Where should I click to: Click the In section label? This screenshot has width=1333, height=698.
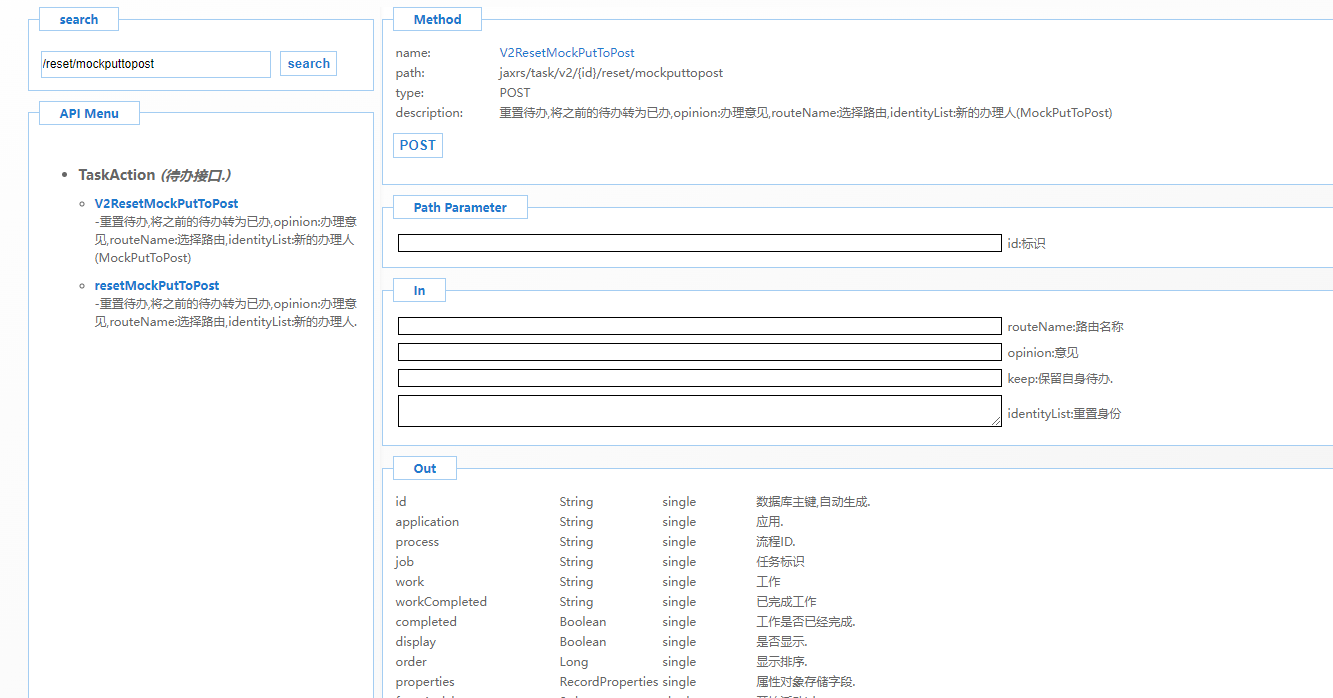(x=419, y=290)
